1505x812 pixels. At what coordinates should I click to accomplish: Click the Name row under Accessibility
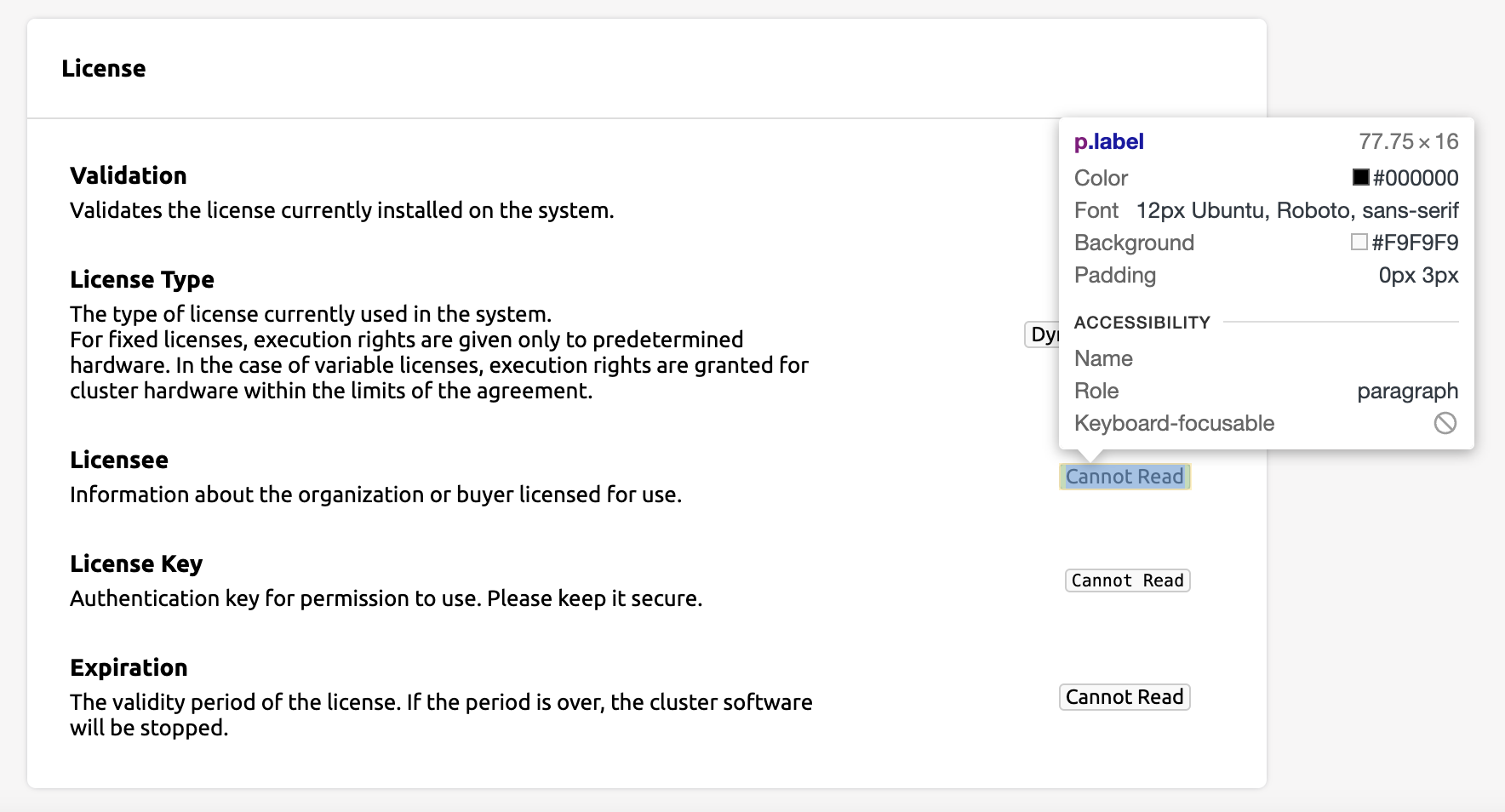1104,358
